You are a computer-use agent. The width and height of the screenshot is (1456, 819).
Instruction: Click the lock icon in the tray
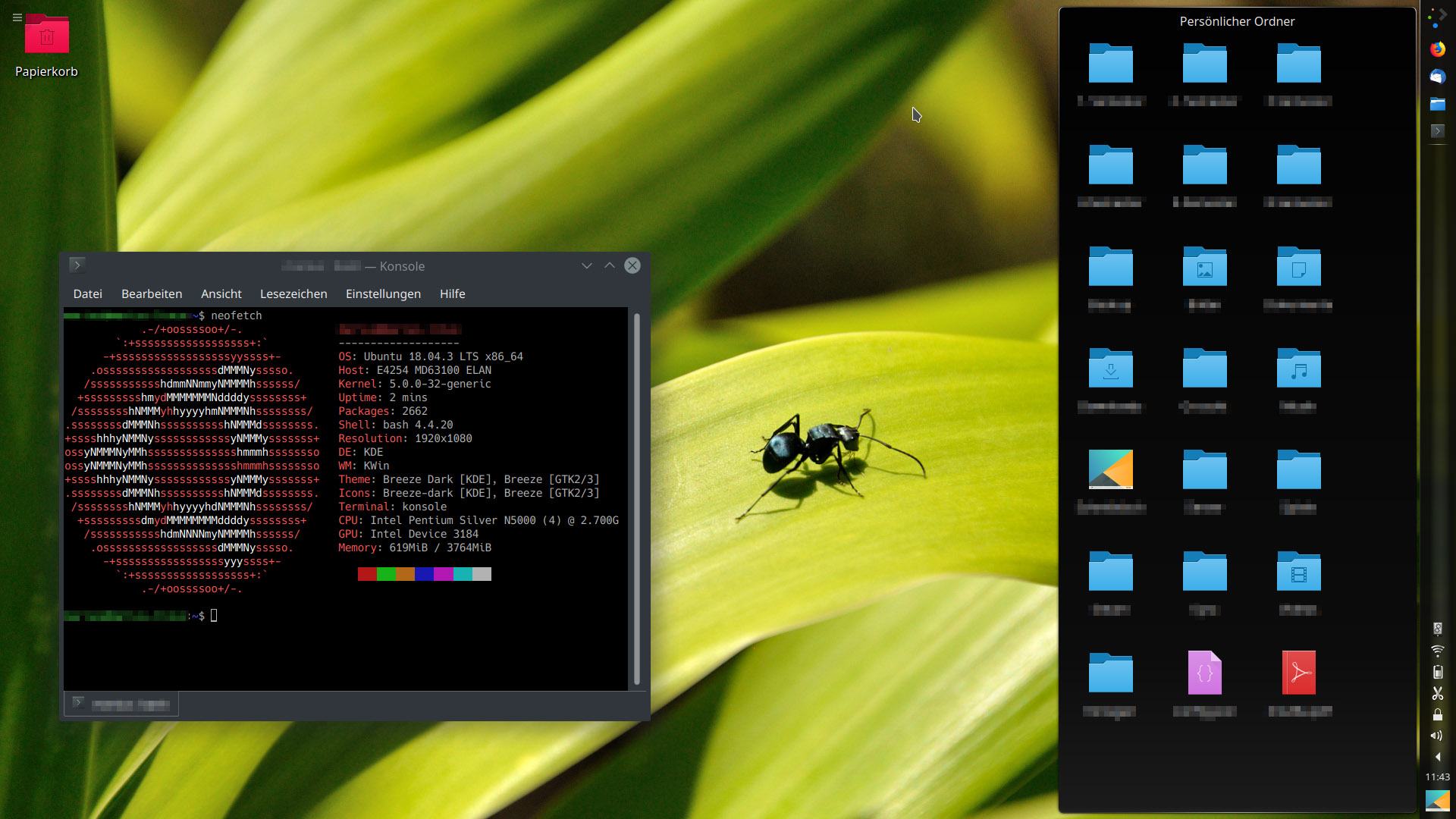[1437, 714]
